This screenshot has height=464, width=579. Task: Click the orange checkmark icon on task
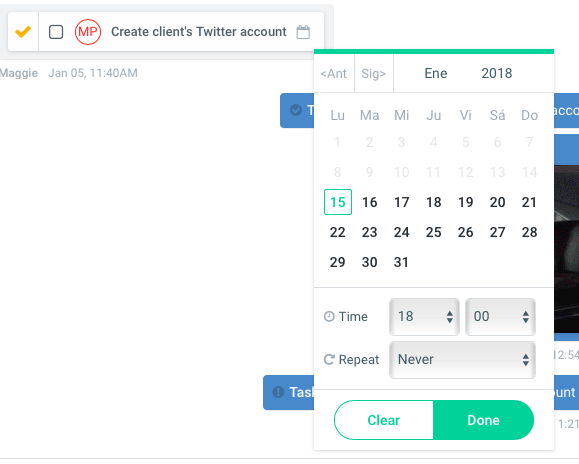tap(23, 32)
